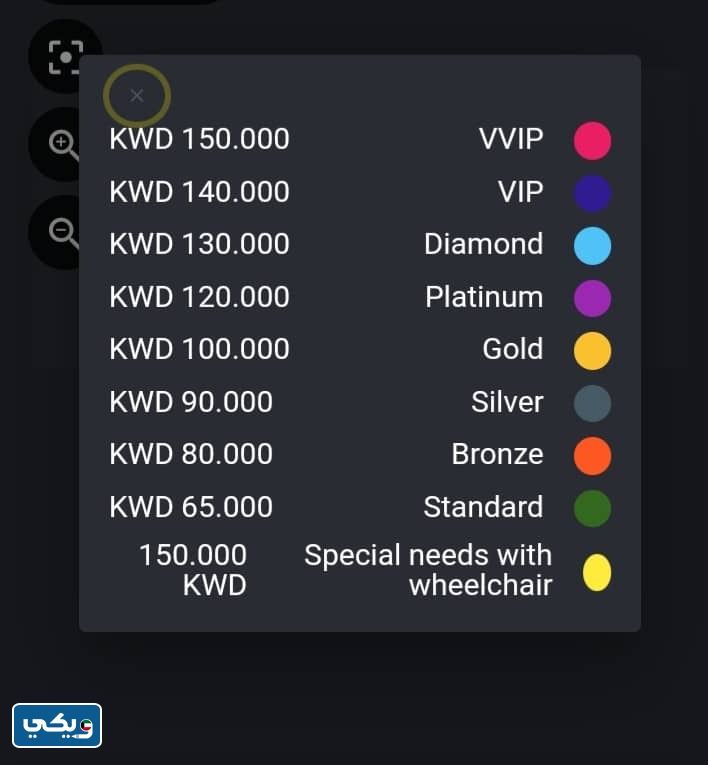The width and height of the screenshot is (708, 765).
Task: Click the fit-to-screen focus icon
Action: click(x=64, y=57)
